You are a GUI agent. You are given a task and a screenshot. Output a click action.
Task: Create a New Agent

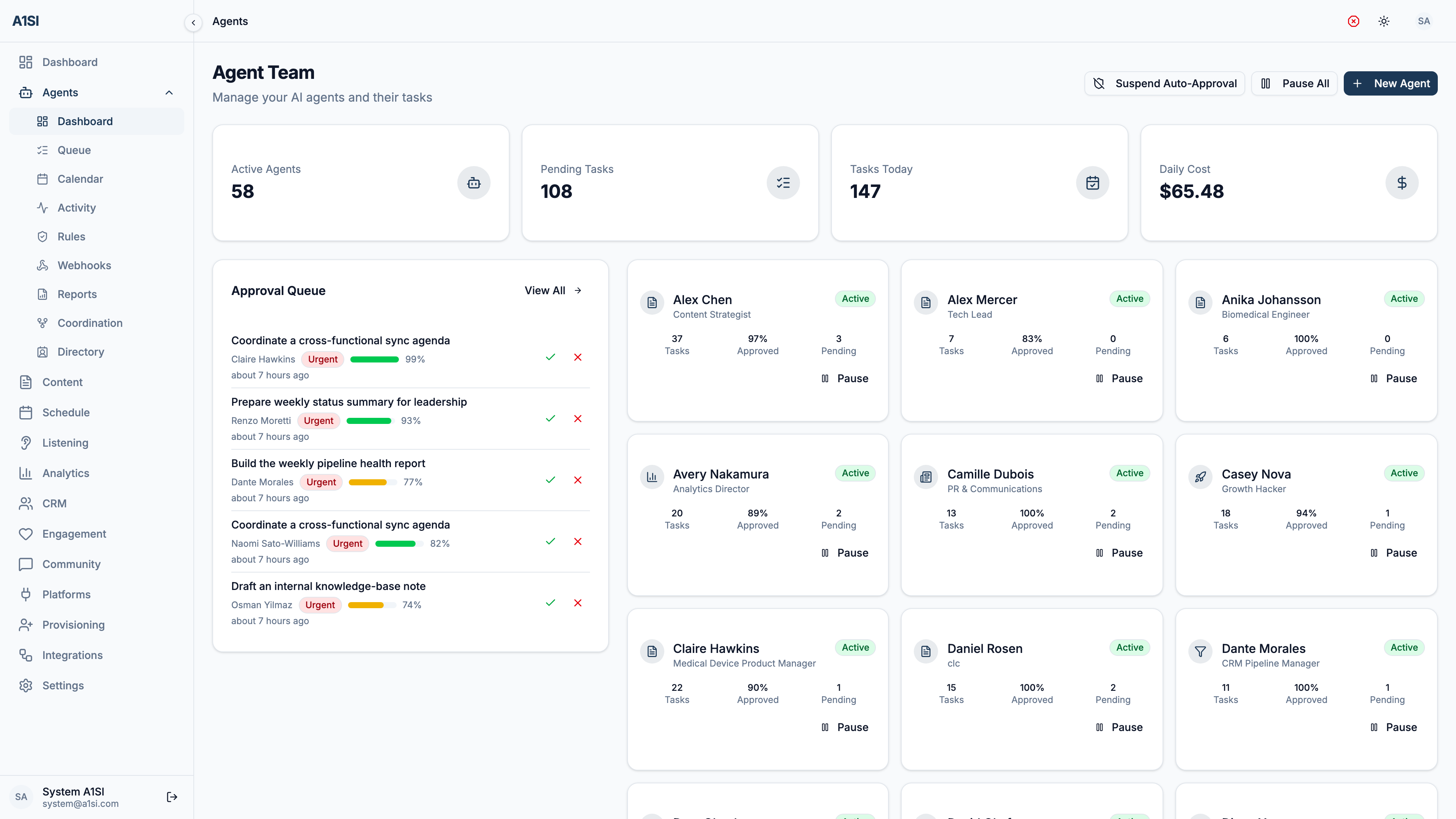coord(1390,84)
